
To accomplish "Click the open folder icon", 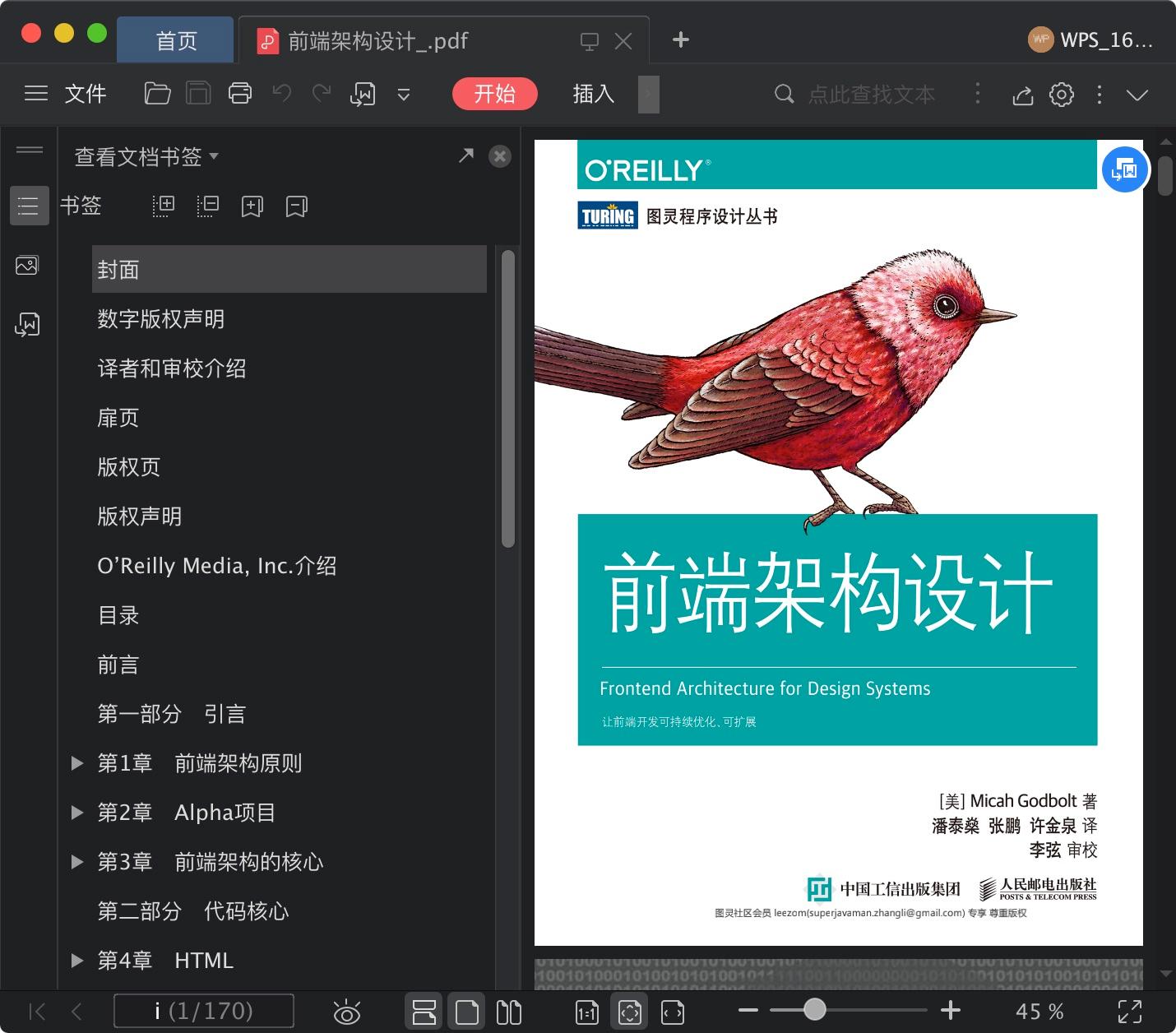I will (x=157, y=94).
